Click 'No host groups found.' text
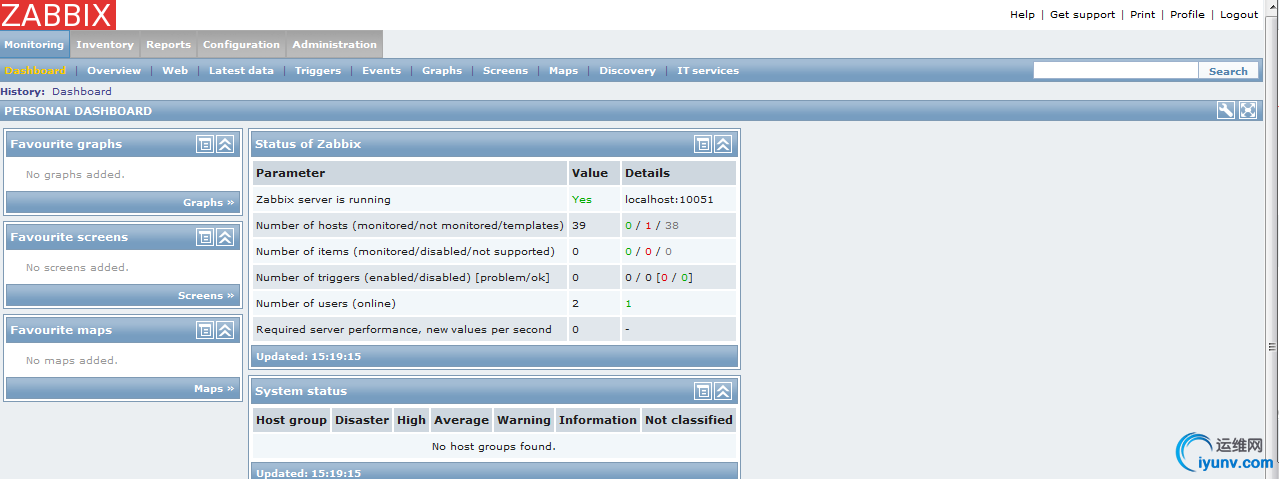 pos(494,446)
